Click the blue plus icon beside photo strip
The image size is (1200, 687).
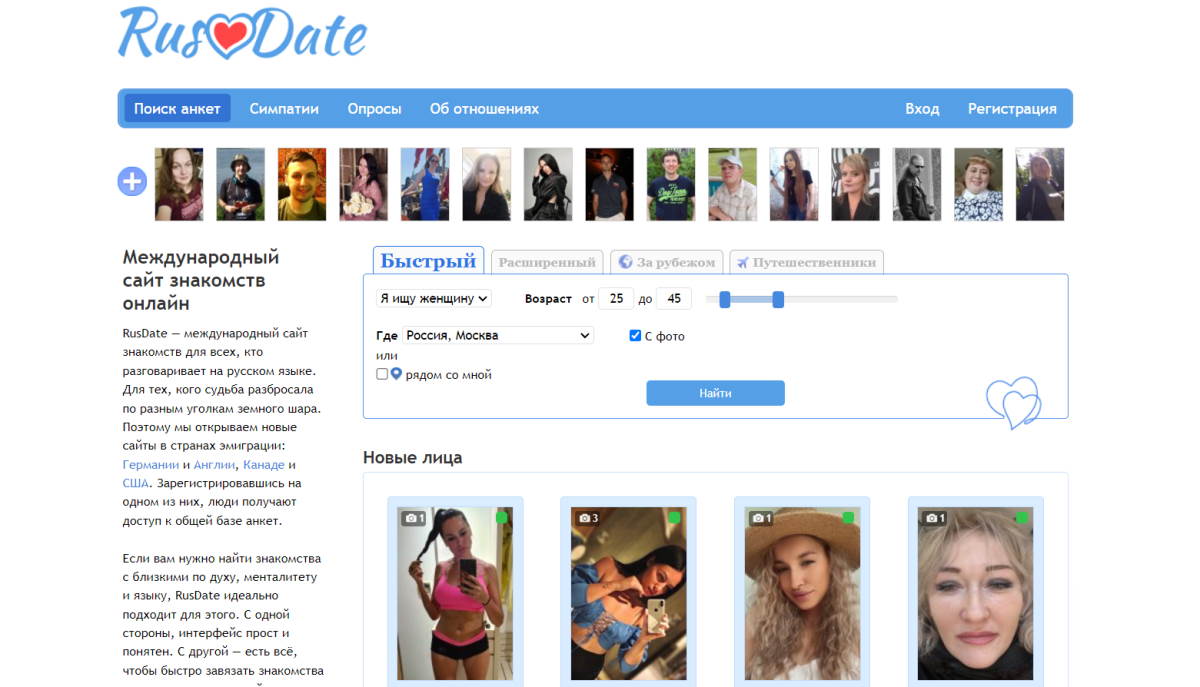coord(132,182)
